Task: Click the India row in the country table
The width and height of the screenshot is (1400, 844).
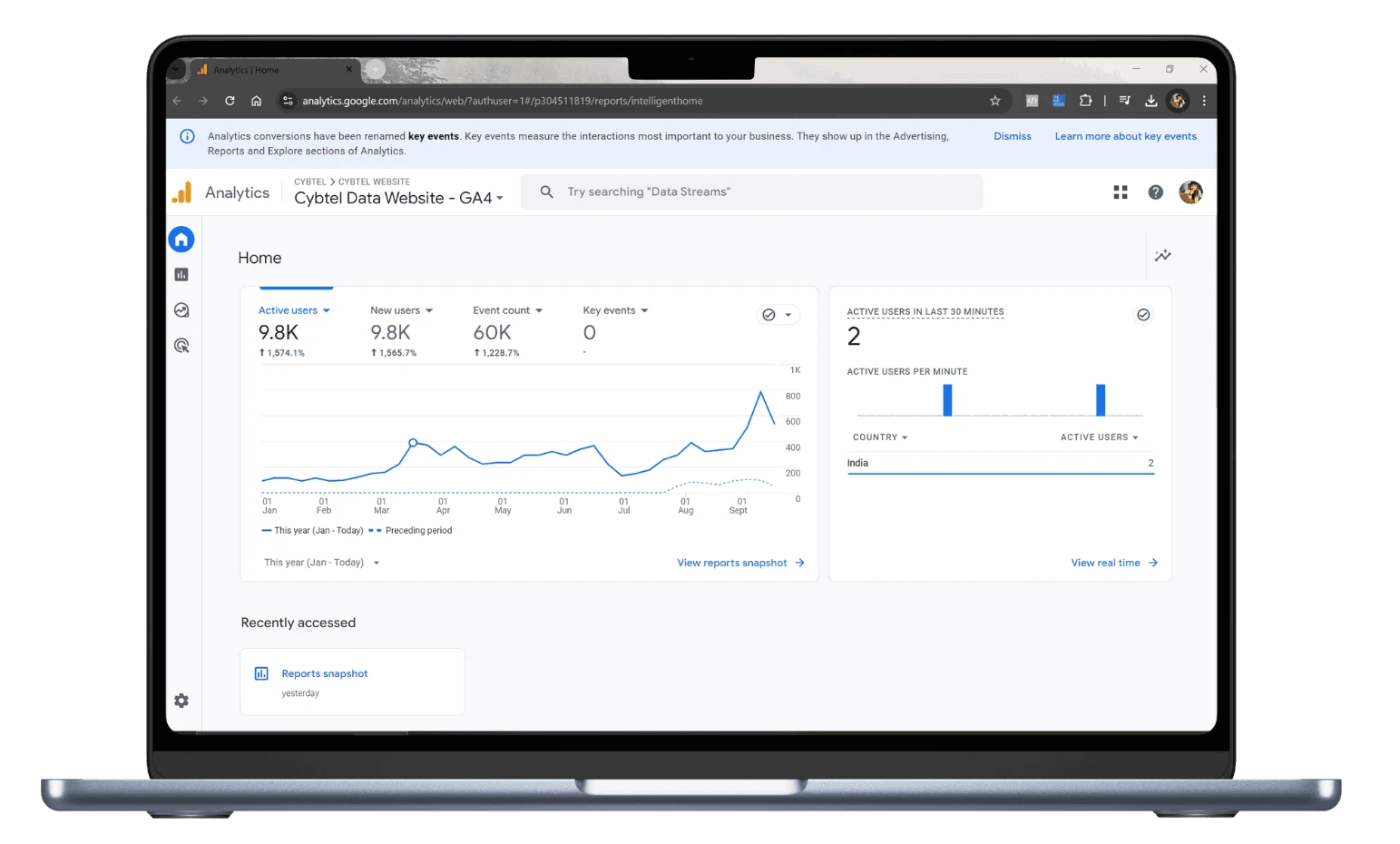Action: tap(1001, 463)
